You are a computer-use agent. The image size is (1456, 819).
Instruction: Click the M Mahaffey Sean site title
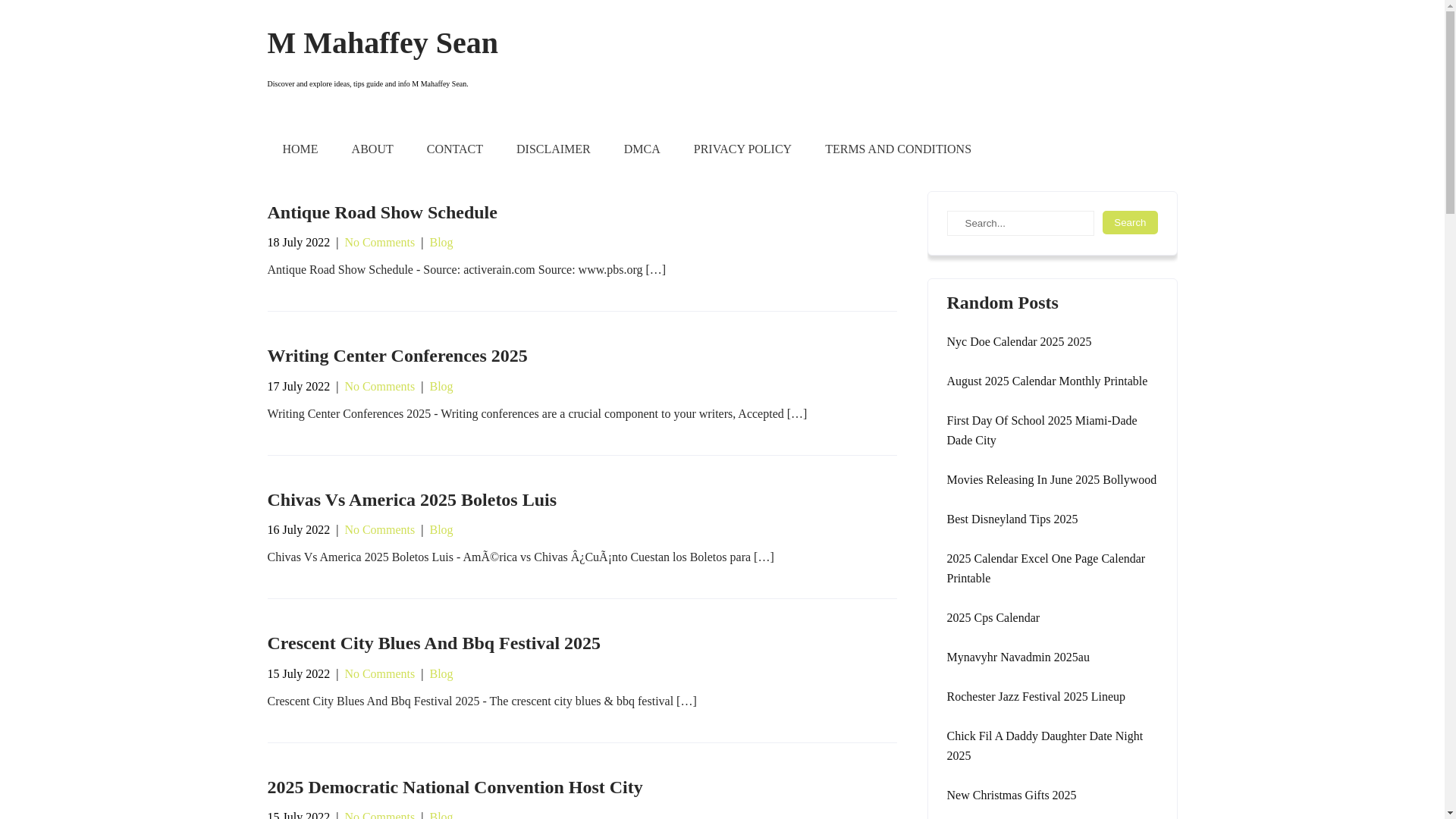382,43
